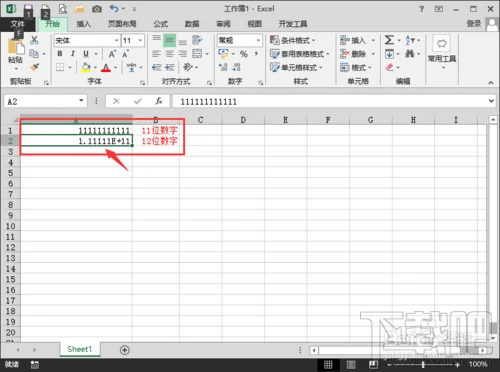Toggle Underline formatting
The height and width of the screenshot is (372, 500).
point(86,54)
